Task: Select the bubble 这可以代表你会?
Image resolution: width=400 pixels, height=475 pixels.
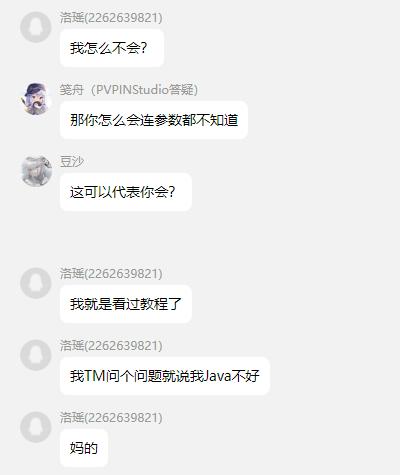Action: click(126, 192)
